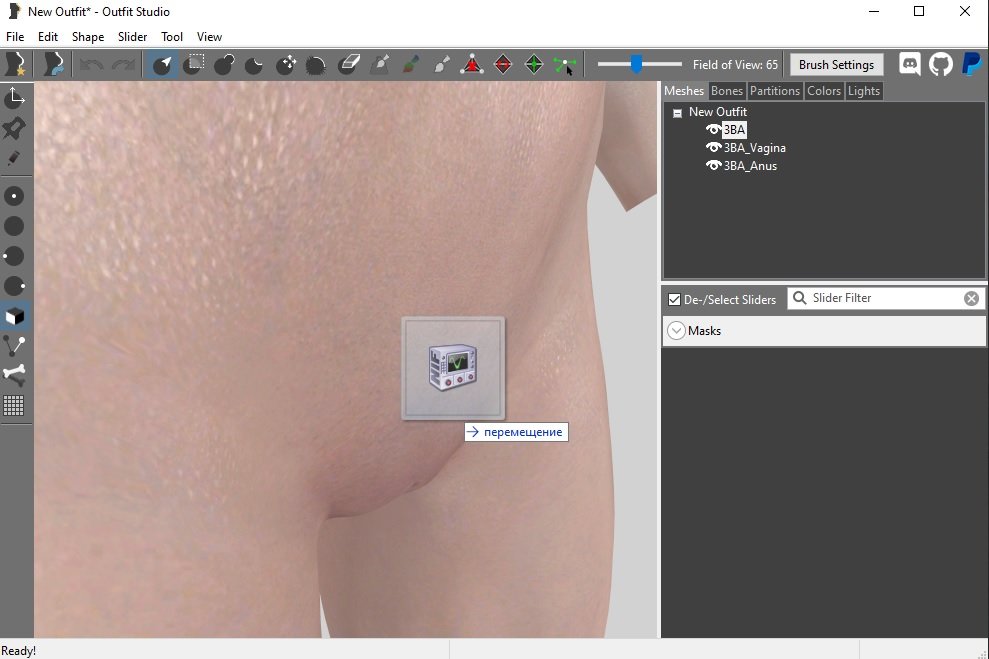The image size is (989, 659).
Task: Click the Brush Settings button
Action: point(836,65)
